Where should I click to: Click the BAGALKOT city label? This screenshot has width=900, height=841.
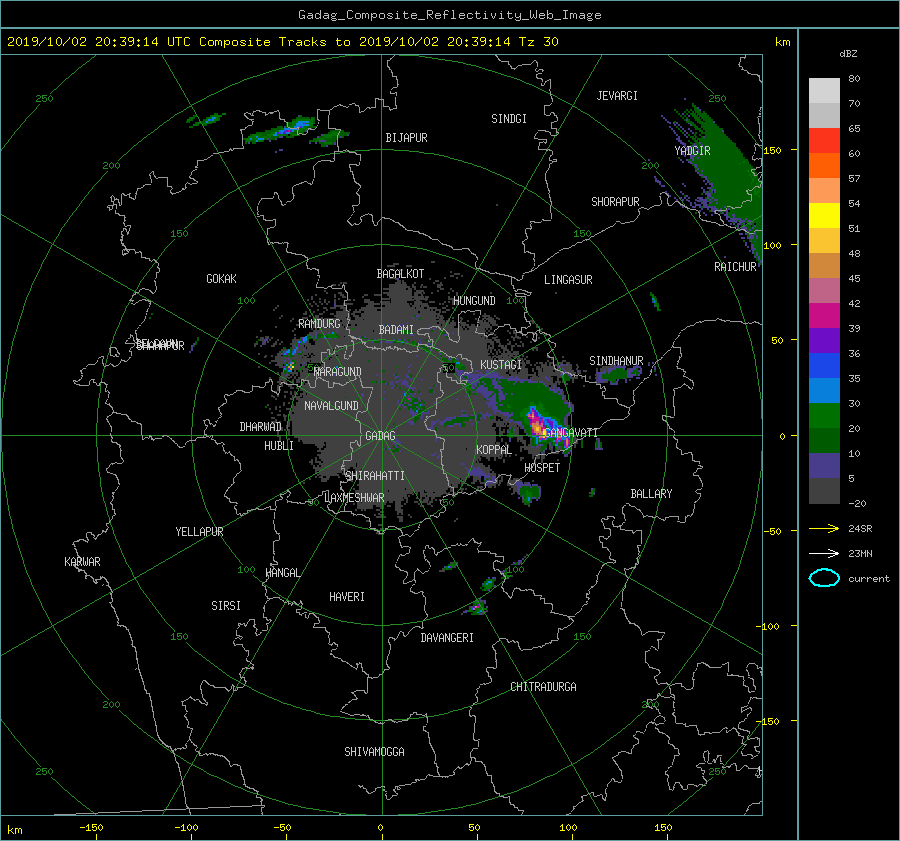click(x=400, y=274)
